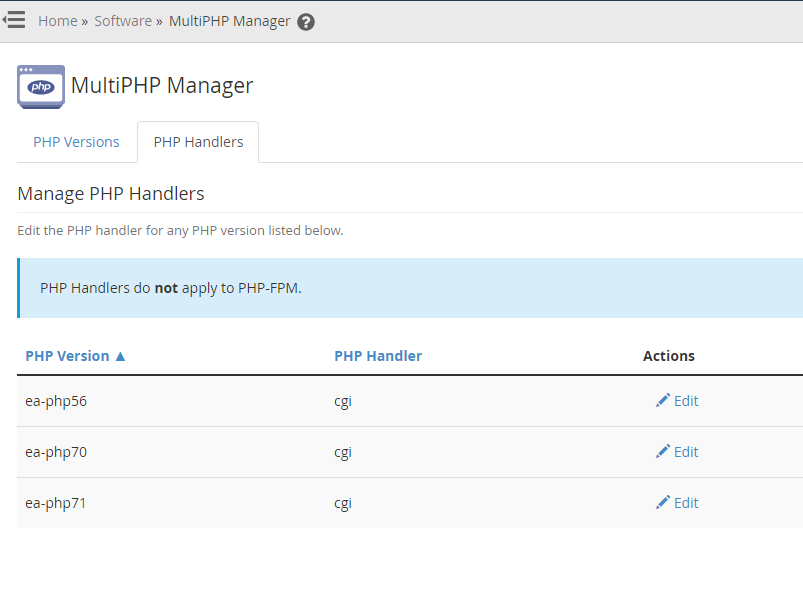Switch to PHP Versions tab
The image size is (803, 590).
(76, 142)
